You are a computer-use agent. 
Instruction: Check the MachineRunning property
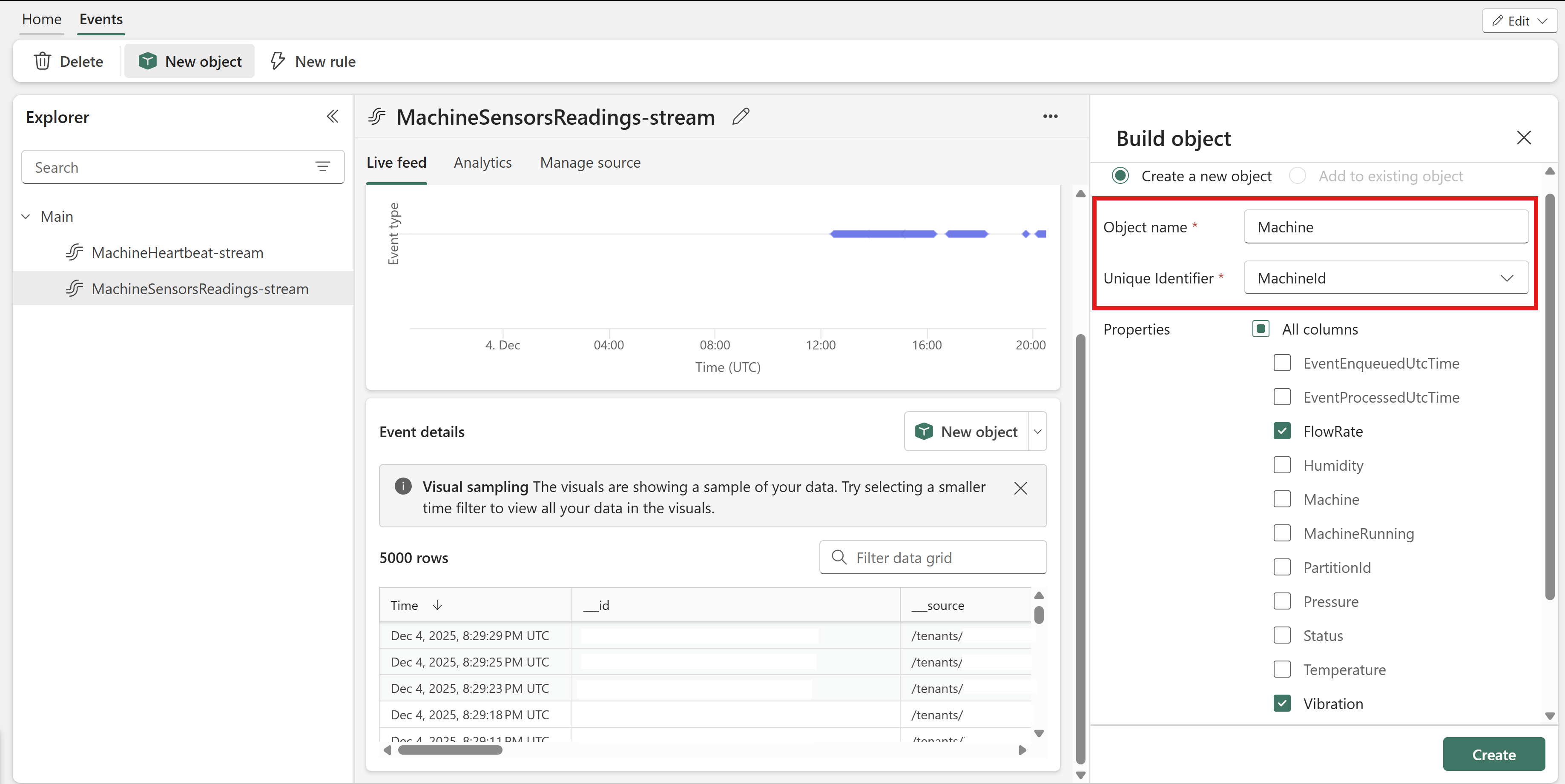click(x=1282, y=533)
